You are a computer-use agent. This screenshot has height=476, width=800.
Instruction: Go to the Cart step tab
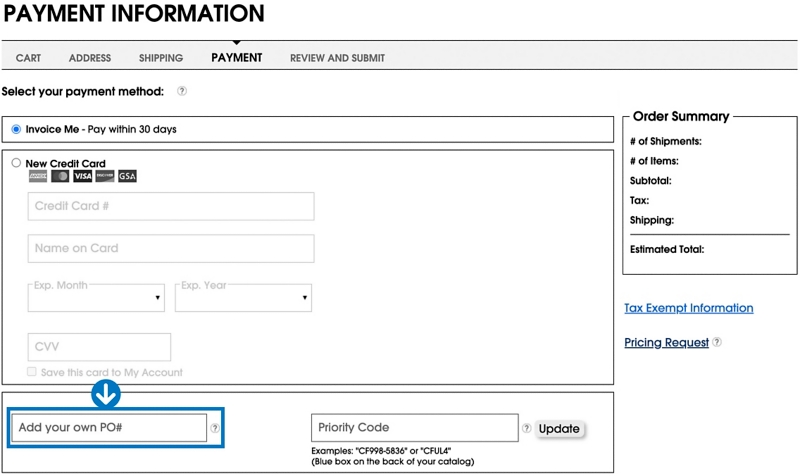(x=28, y=58)
